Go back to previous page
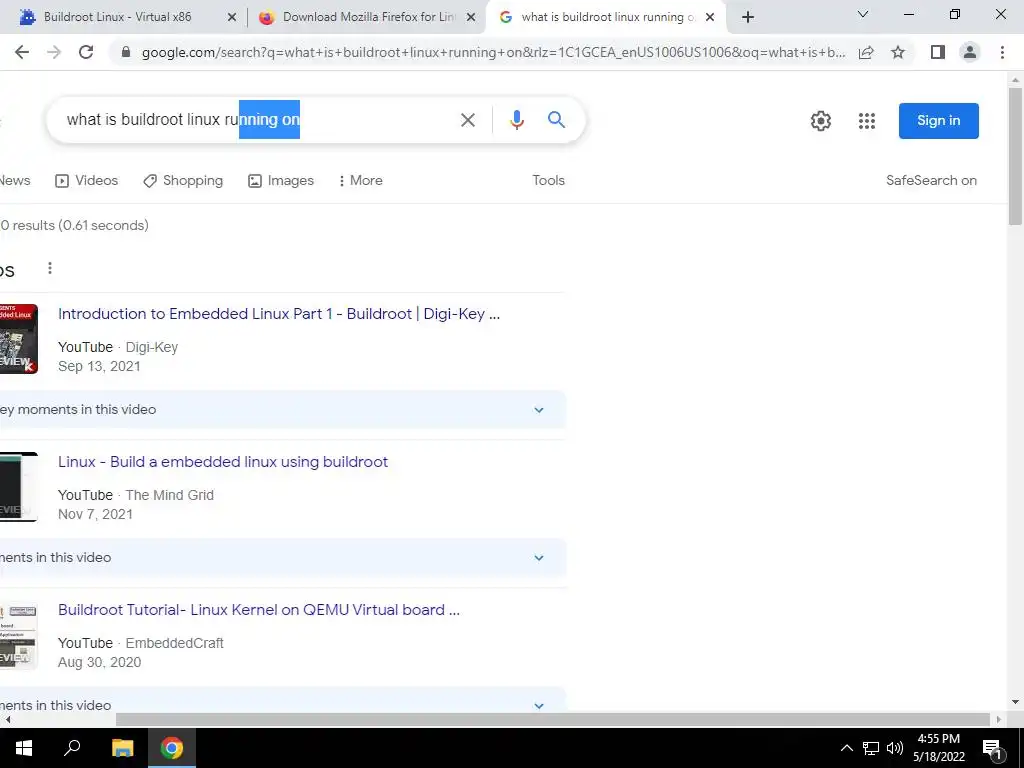The width and height of the screenshot is (1024, 768). (x=22, y=52)
